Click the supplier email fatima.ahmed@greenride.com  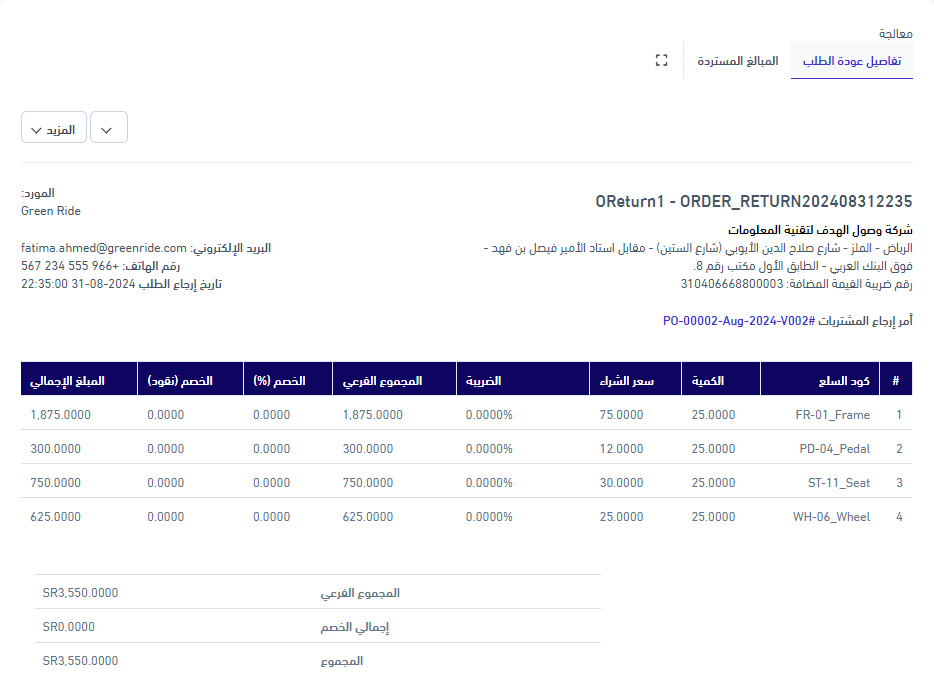click(104, 248)
